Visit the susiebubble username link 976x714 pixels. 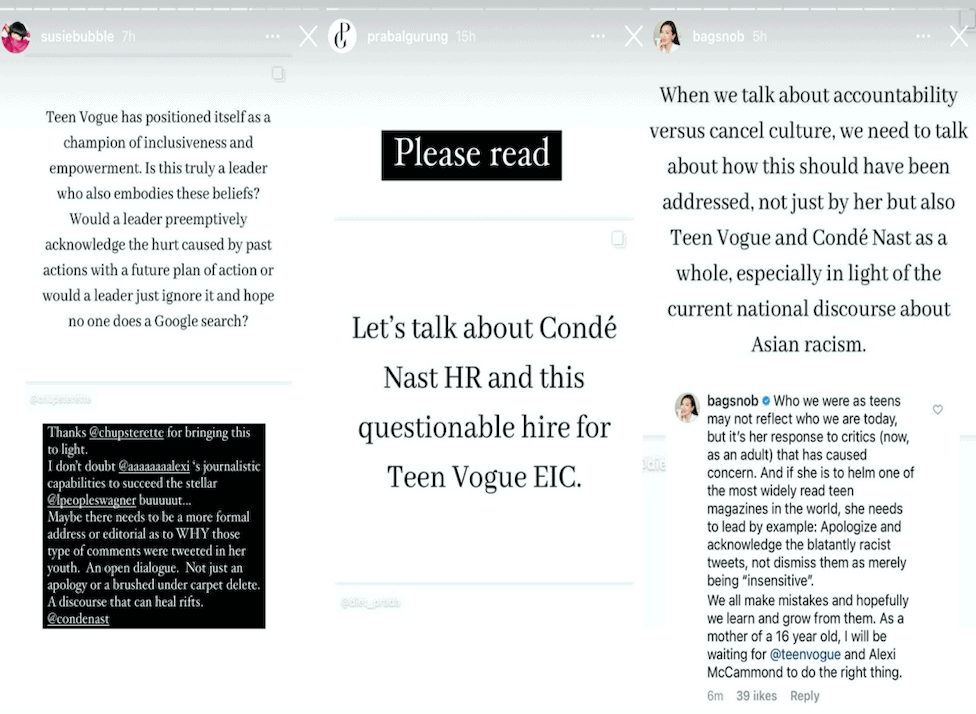tap(77, 37)
